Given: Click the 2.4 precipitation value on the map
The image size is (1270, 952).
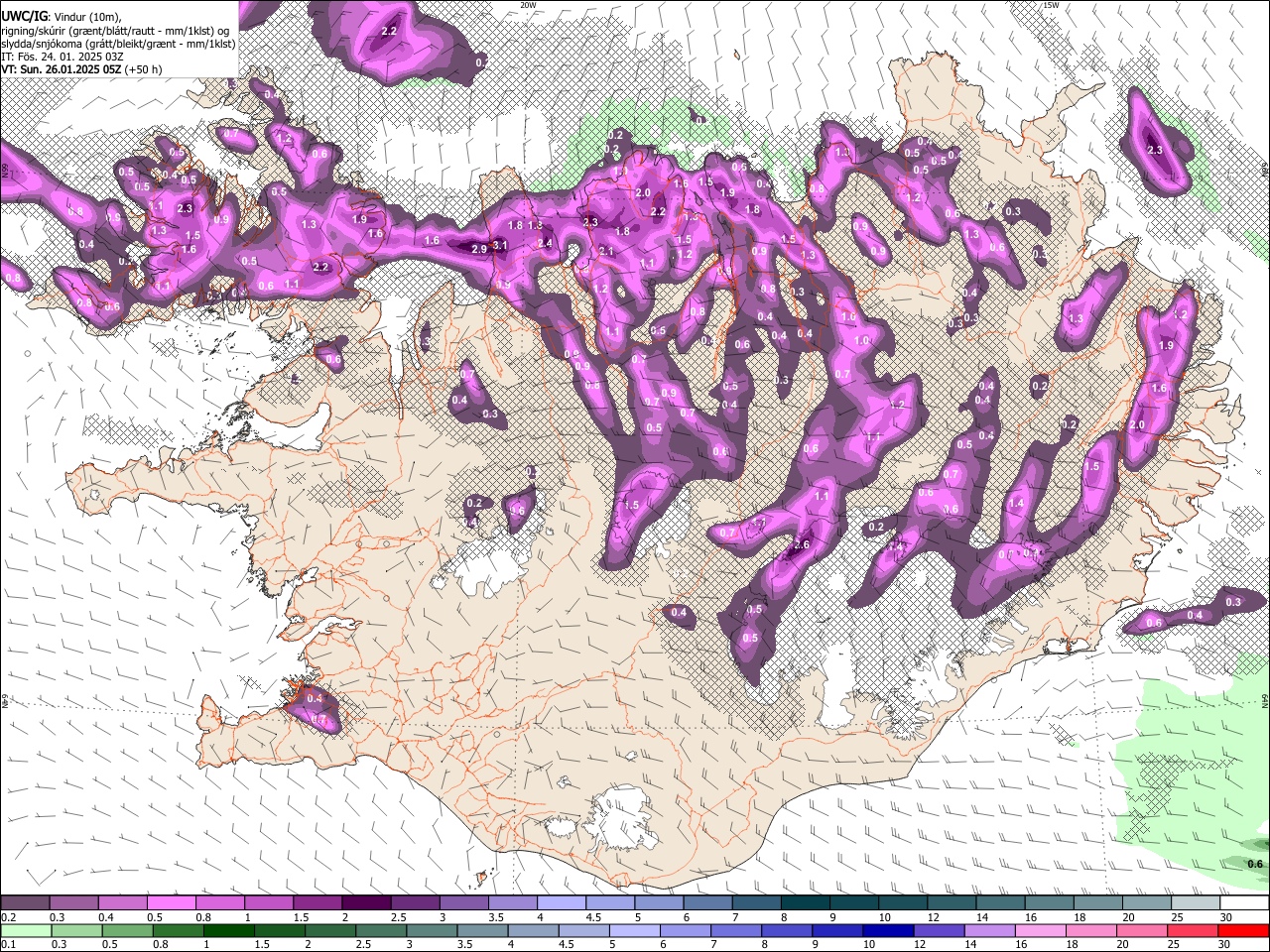Looking at the screenshot, I should pos(544,243).
